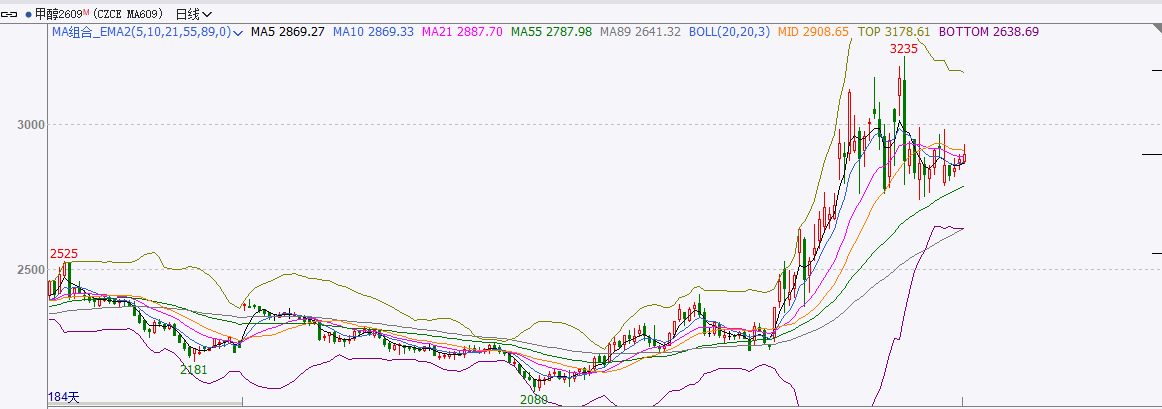Expand the MA组合_EMA2 indicator dropdown

pos(237,32)
